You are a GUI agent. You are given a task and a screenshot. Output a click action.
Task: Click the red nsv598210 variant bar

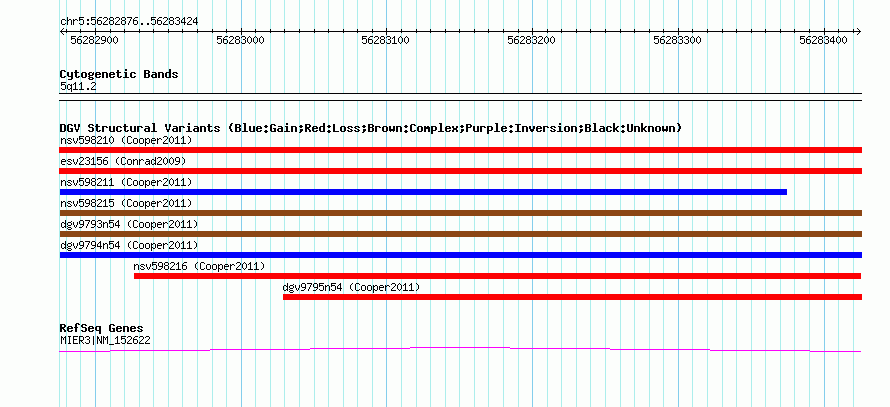460,150
